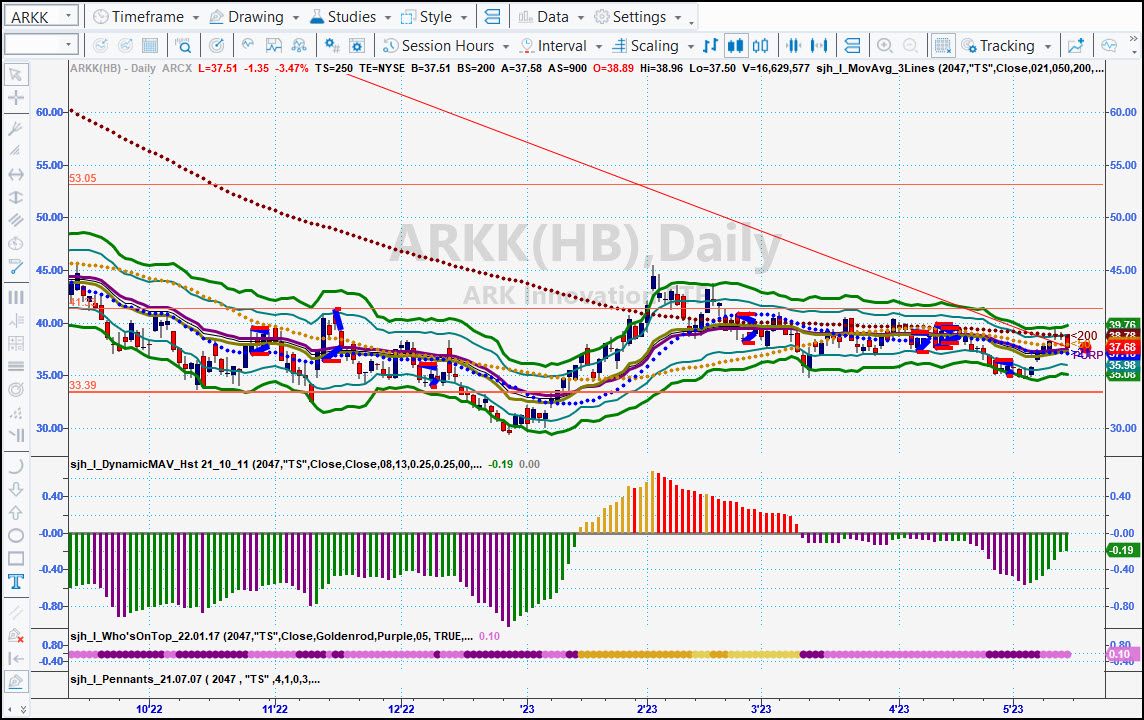Select the text drawing tool
The image size is (1144, 720).
pyautogui.click(x=15, y=581)
